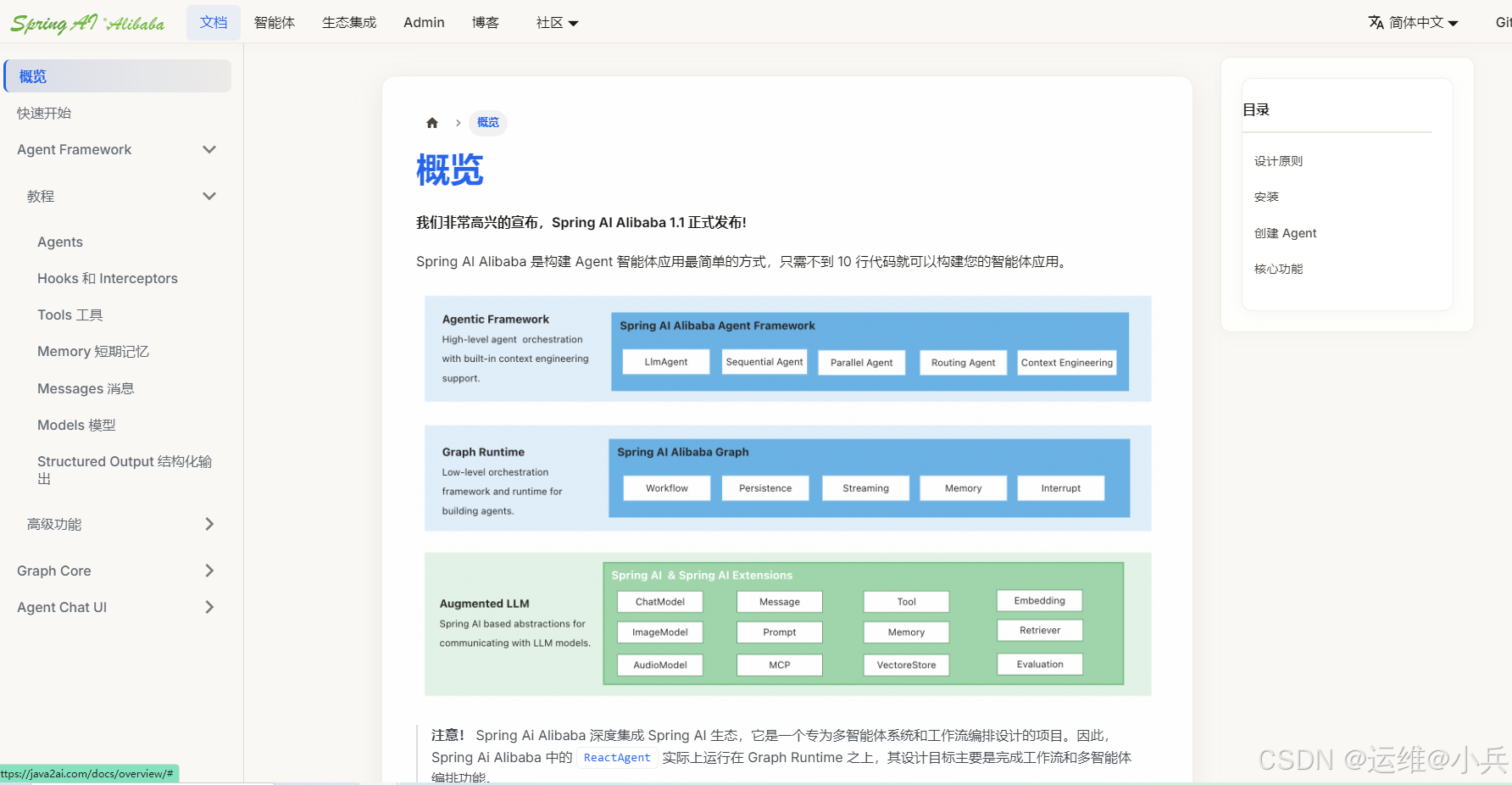The width and height of the screenshot is (1512, 785).
Task: Click the Context Engineering diagram box
Action: click(1067, 363)
